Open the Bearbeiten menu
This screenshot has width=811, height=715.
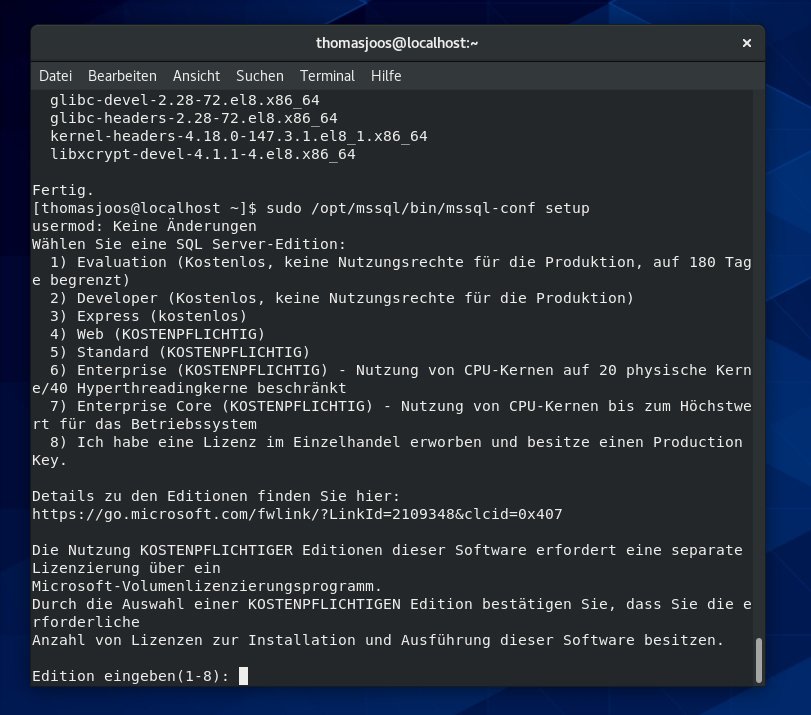pos(122,76)
